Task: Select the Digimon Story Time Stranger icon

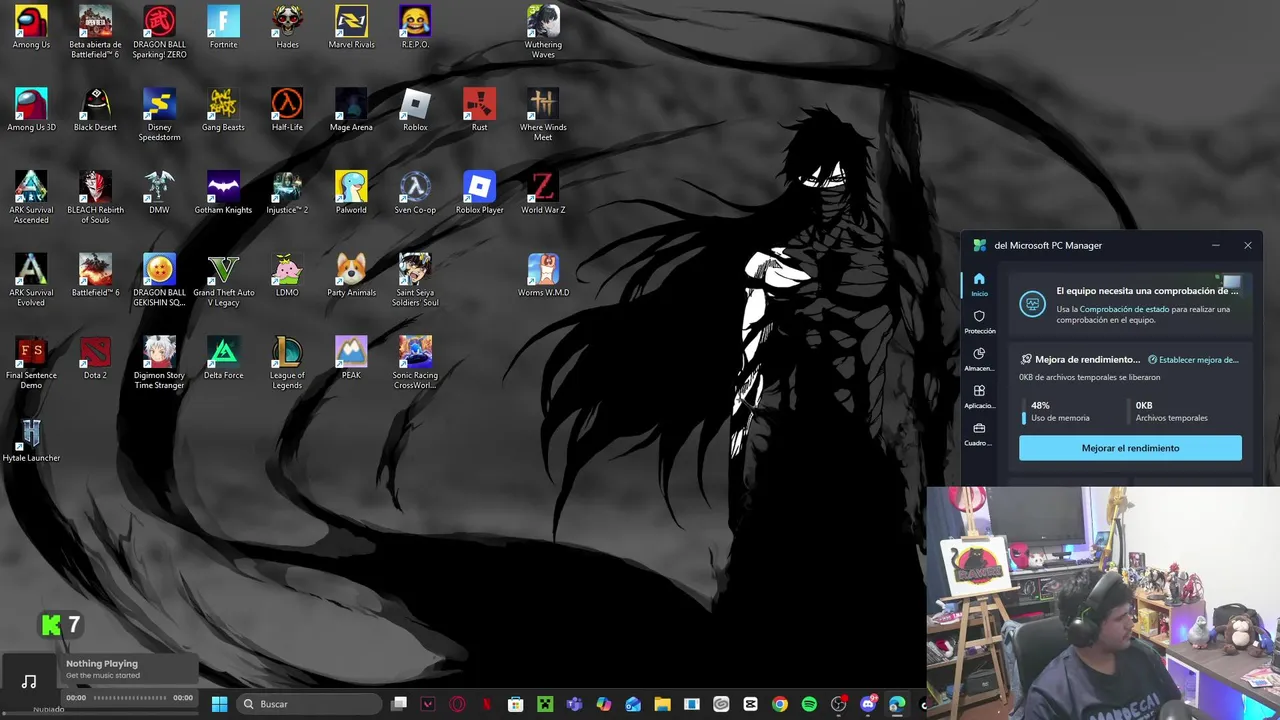Action: (x=159, y=363)
